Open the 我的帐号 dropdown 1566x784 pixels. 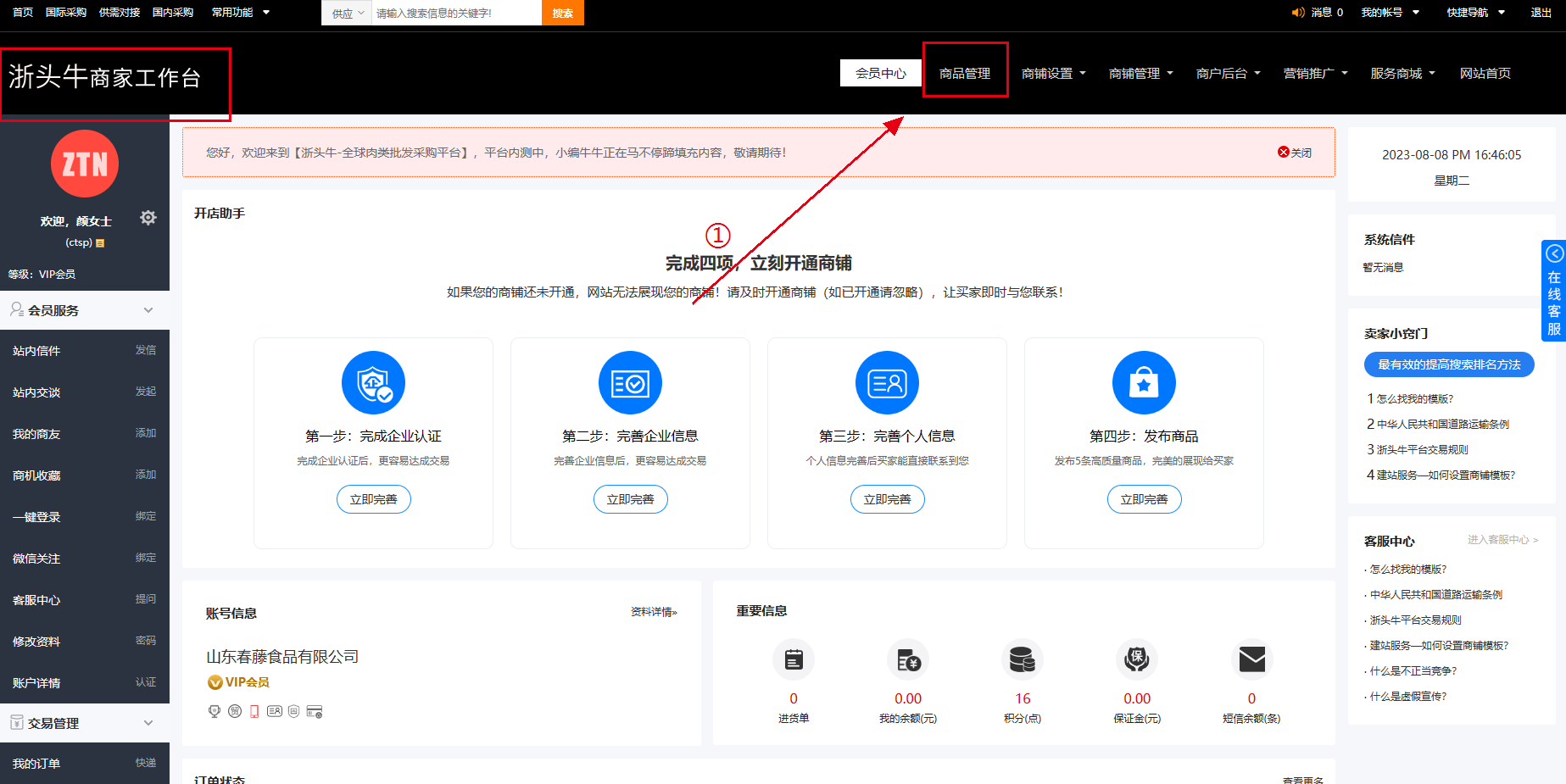[x=1390, y=13]
